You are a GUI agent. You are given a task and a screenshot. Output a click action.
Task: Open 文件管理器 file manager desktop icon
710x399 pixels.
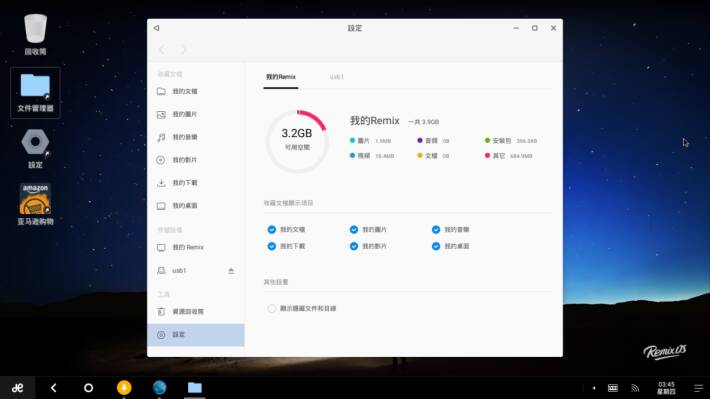tap(35, 93)
